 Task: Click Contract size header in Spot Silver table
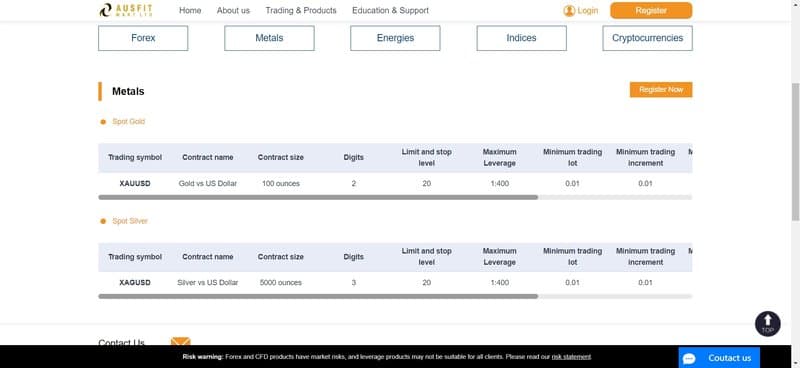coord(281,257)
